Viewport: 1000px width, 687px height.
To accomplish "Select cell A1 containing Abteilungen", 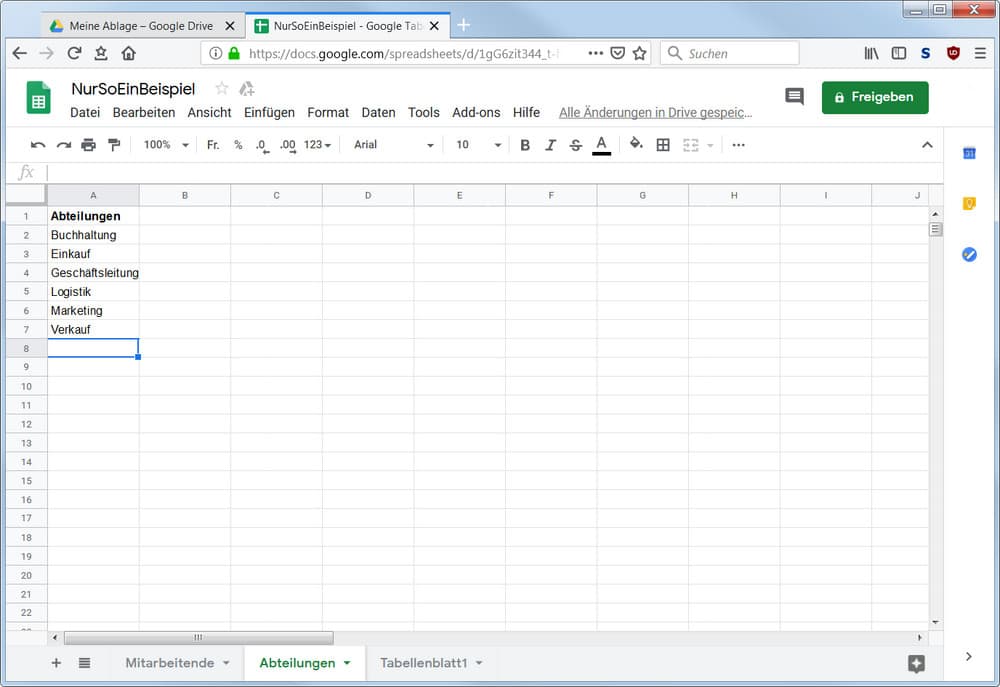I will pos(93,216).
